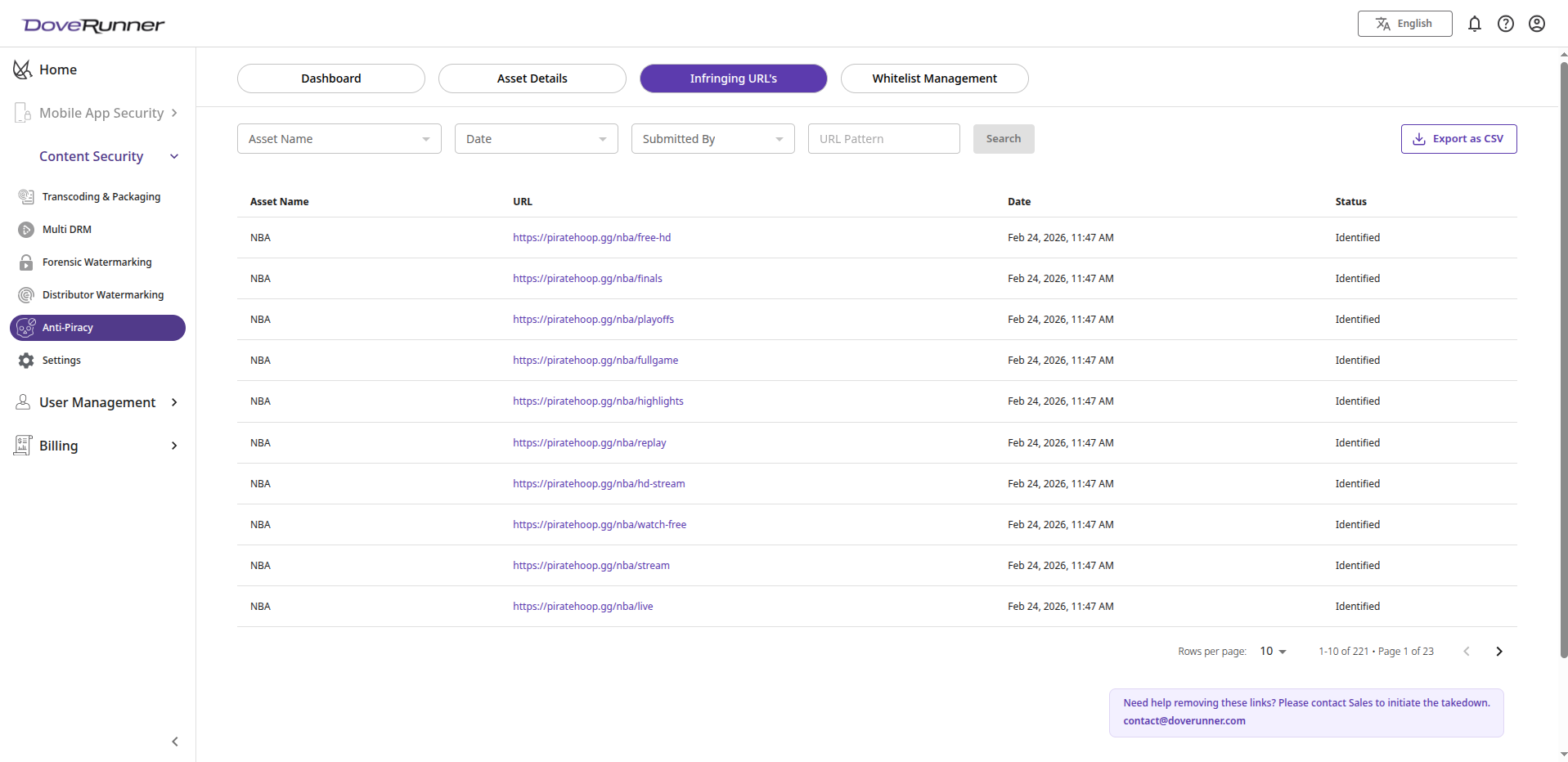Open the piratehoop nba/live link

583,607
